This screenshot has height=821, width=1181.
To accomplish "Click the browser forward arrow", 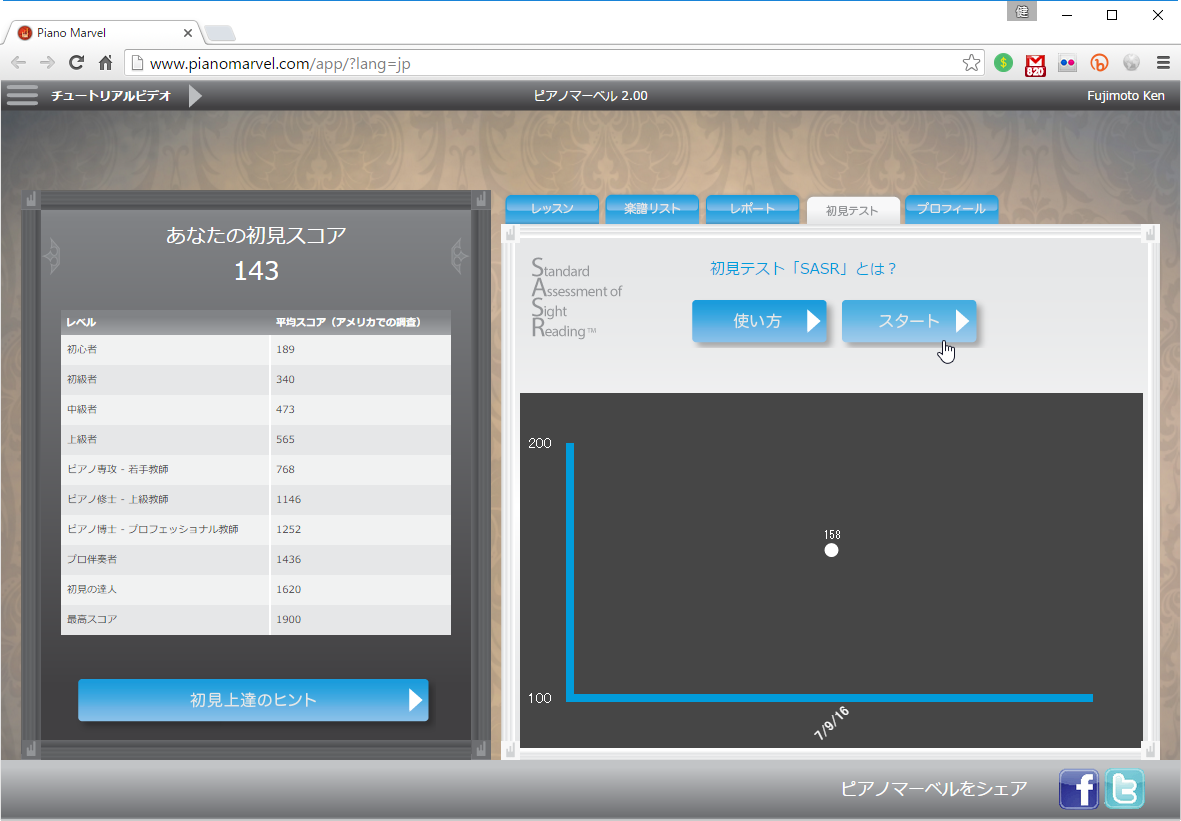I will 47,63.
